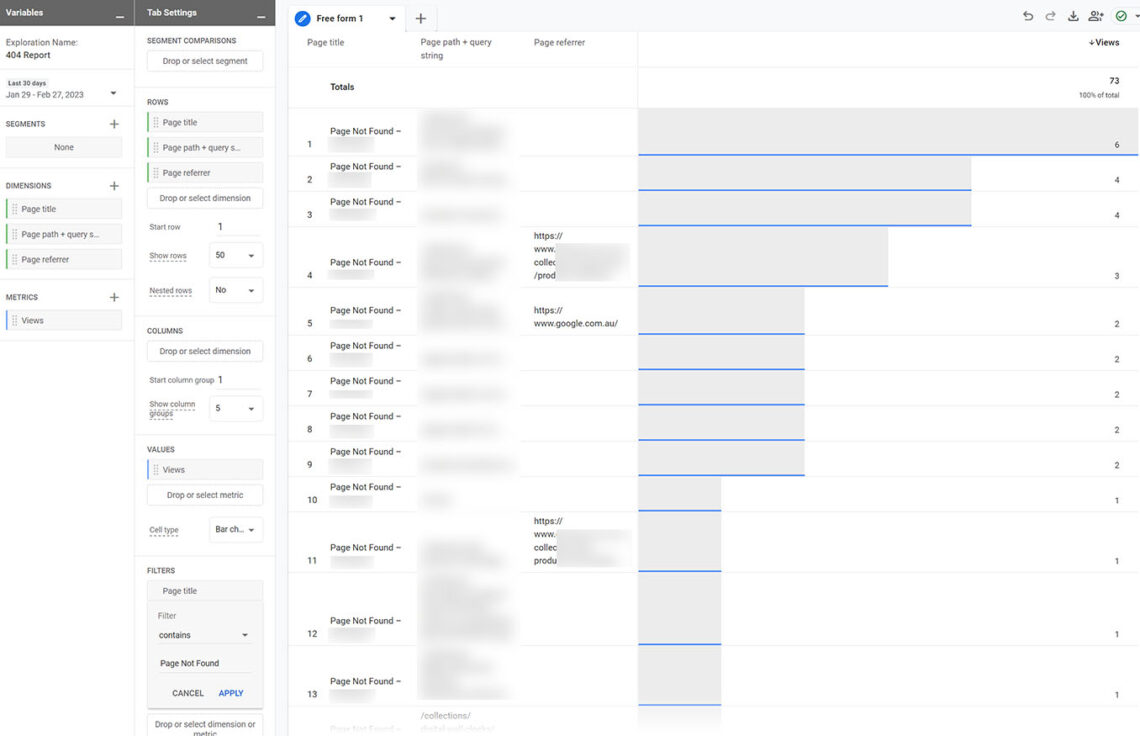The width and height of the screenshot is (1140, 736).
Task: Minimize the Tab Settings panel
Action: tap(261, 15)
